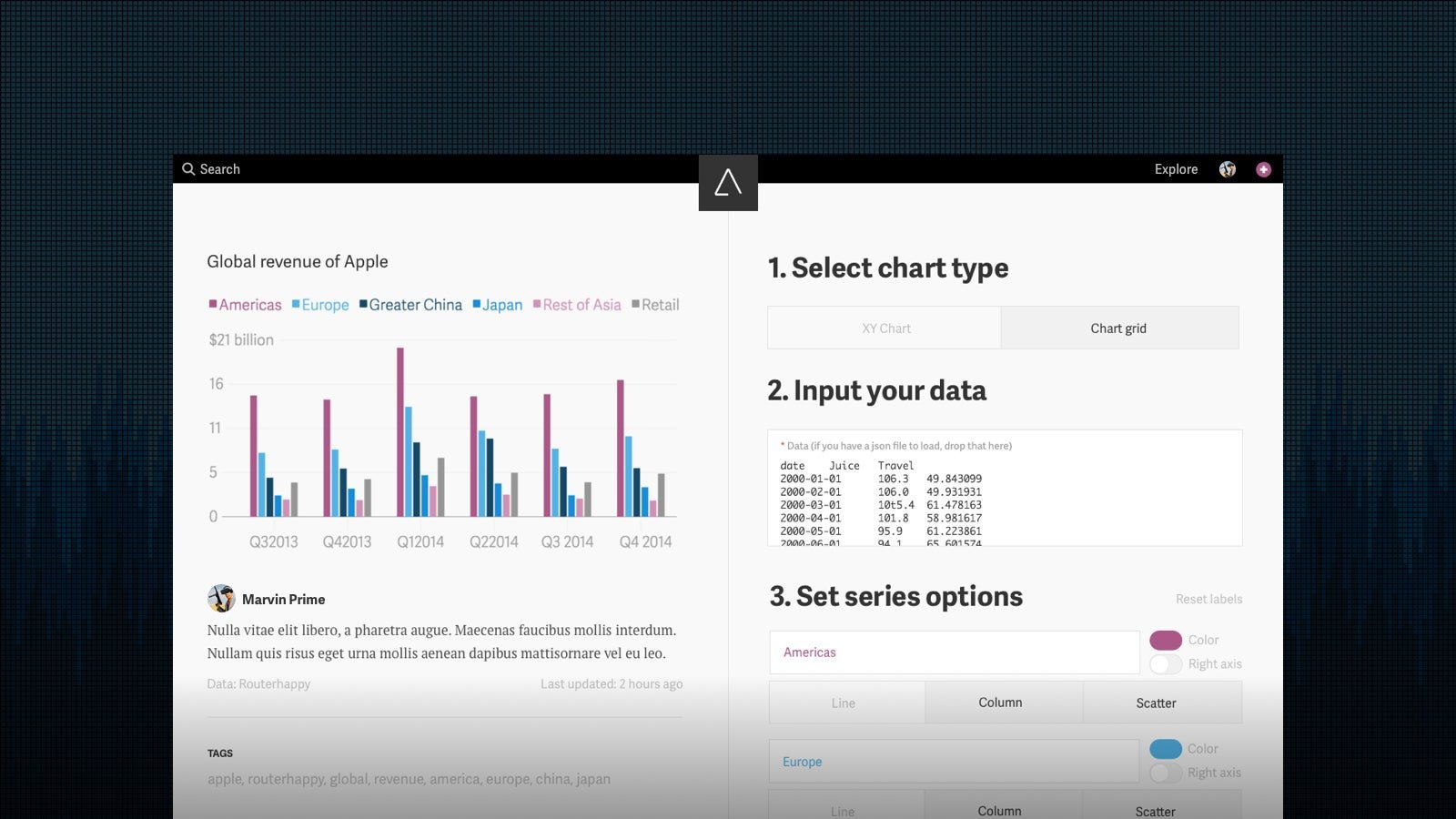The image size is (1456, 819).
Task: Edit the Europe series label field
Action: (x=954, y=762)
